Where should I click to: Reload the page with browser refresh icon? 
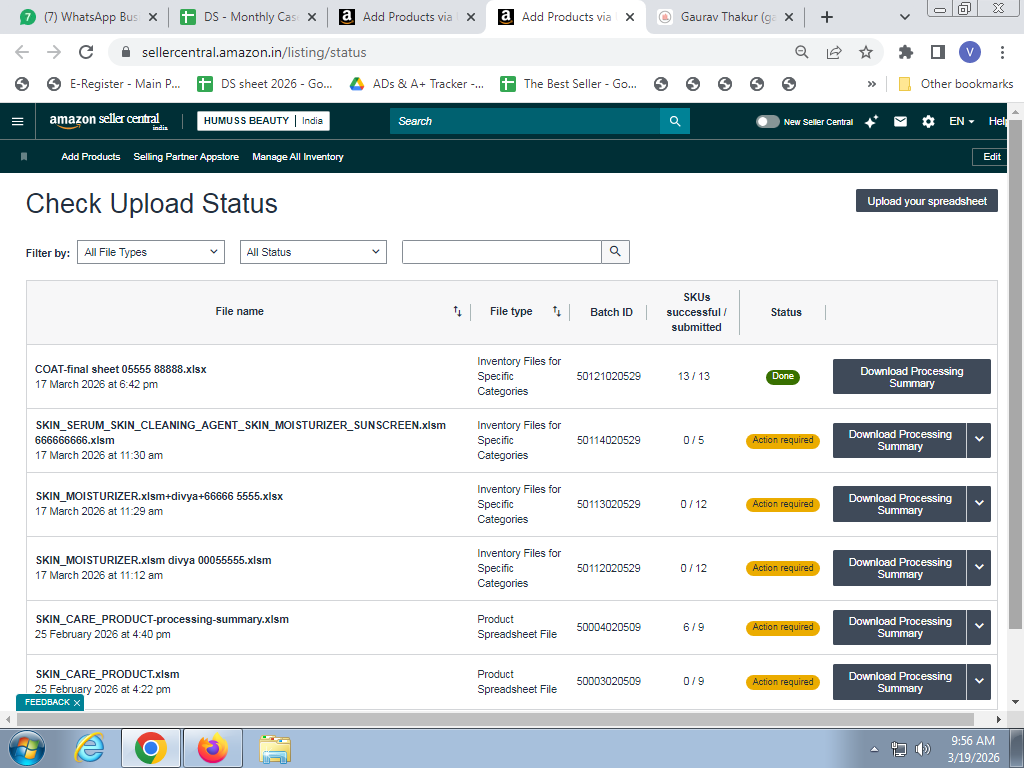pyautogui.click(x=86, y=52)
